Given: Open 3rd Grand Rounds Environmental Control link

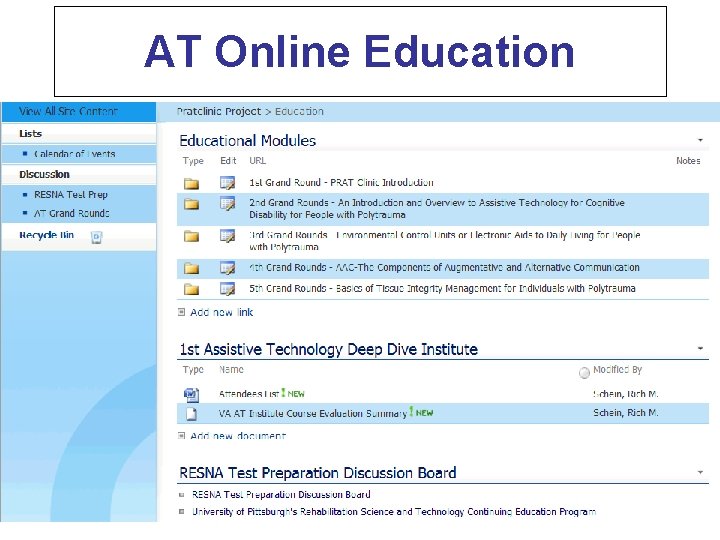Looking at the screenshot, I should point(444,241).
